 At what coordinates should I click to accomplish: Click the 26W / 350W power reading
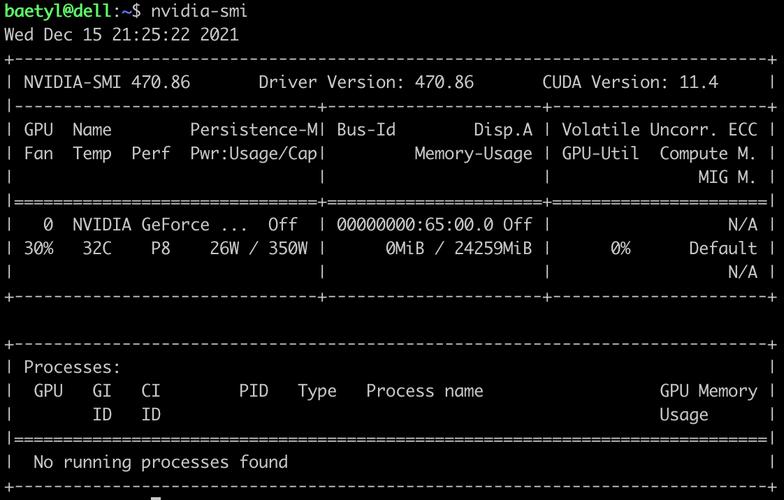(258, 248)
